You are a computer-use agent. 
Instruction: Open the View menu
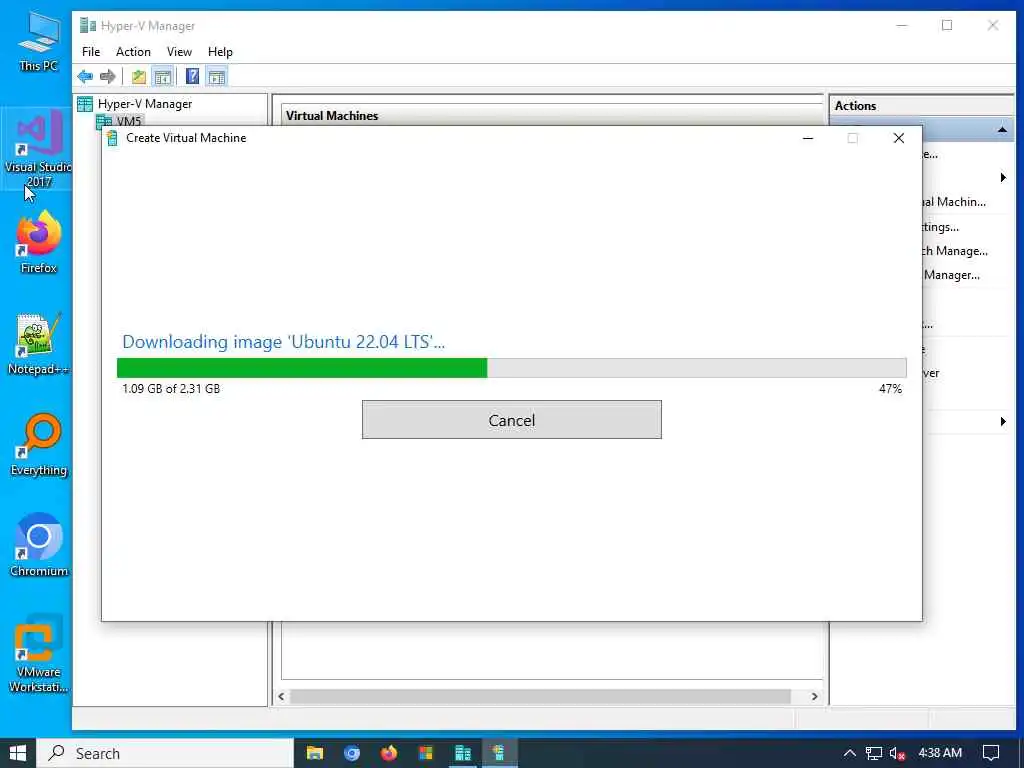179,52
